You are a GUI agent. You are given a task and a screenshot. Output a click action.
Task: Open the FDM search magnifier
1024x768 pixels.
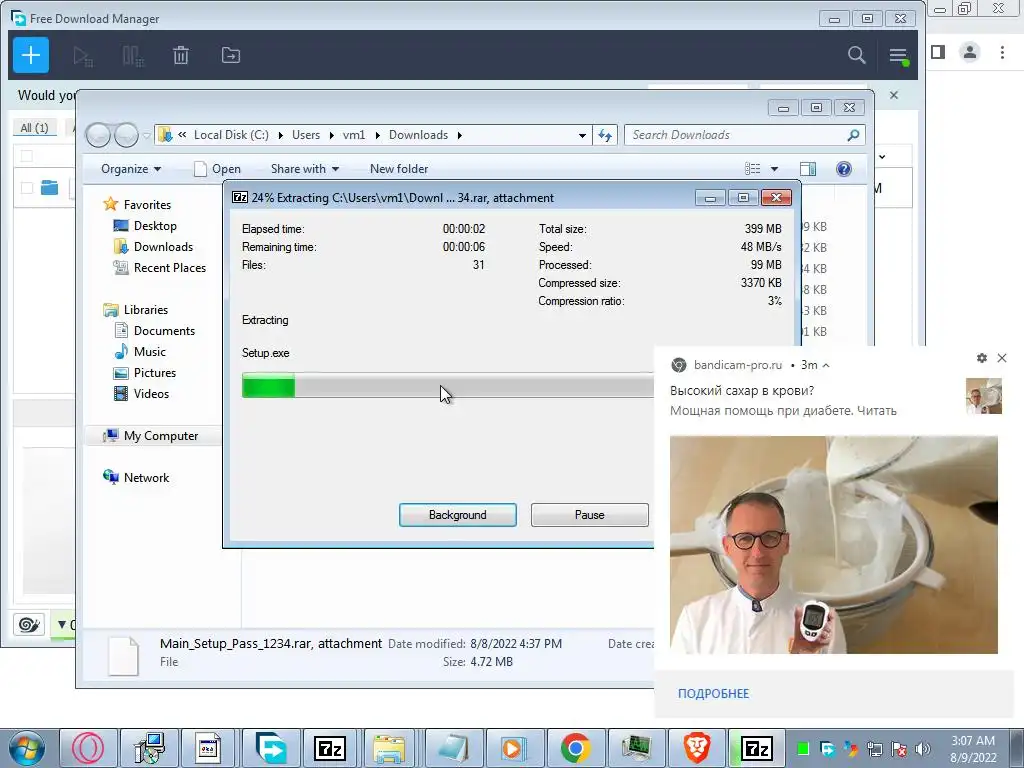[x=856, y=56]
